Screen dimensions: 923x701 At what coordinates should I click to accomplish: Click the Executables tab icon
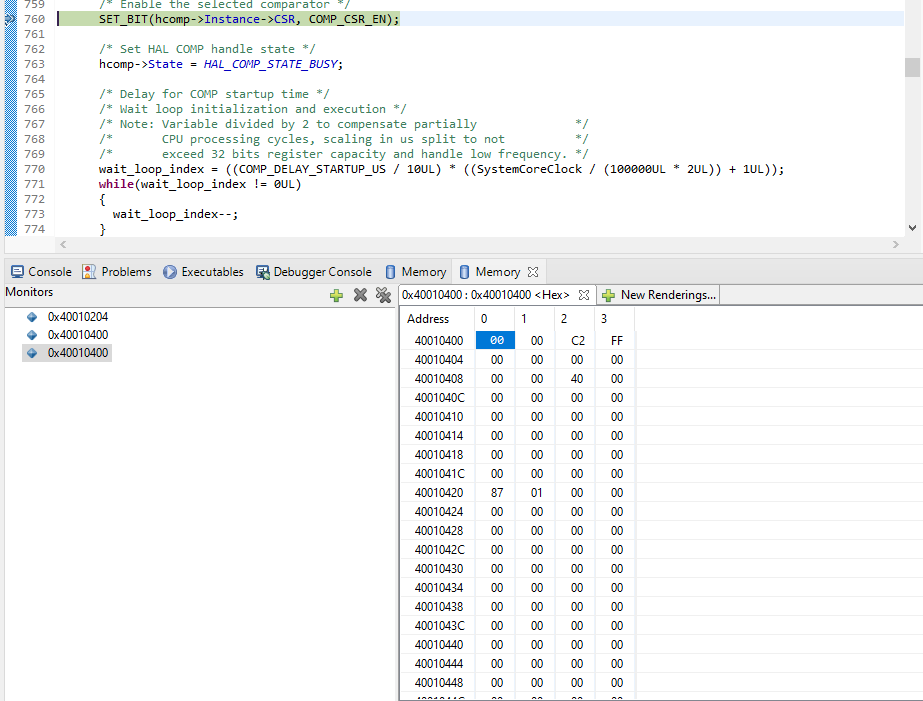tap(170, 272)
